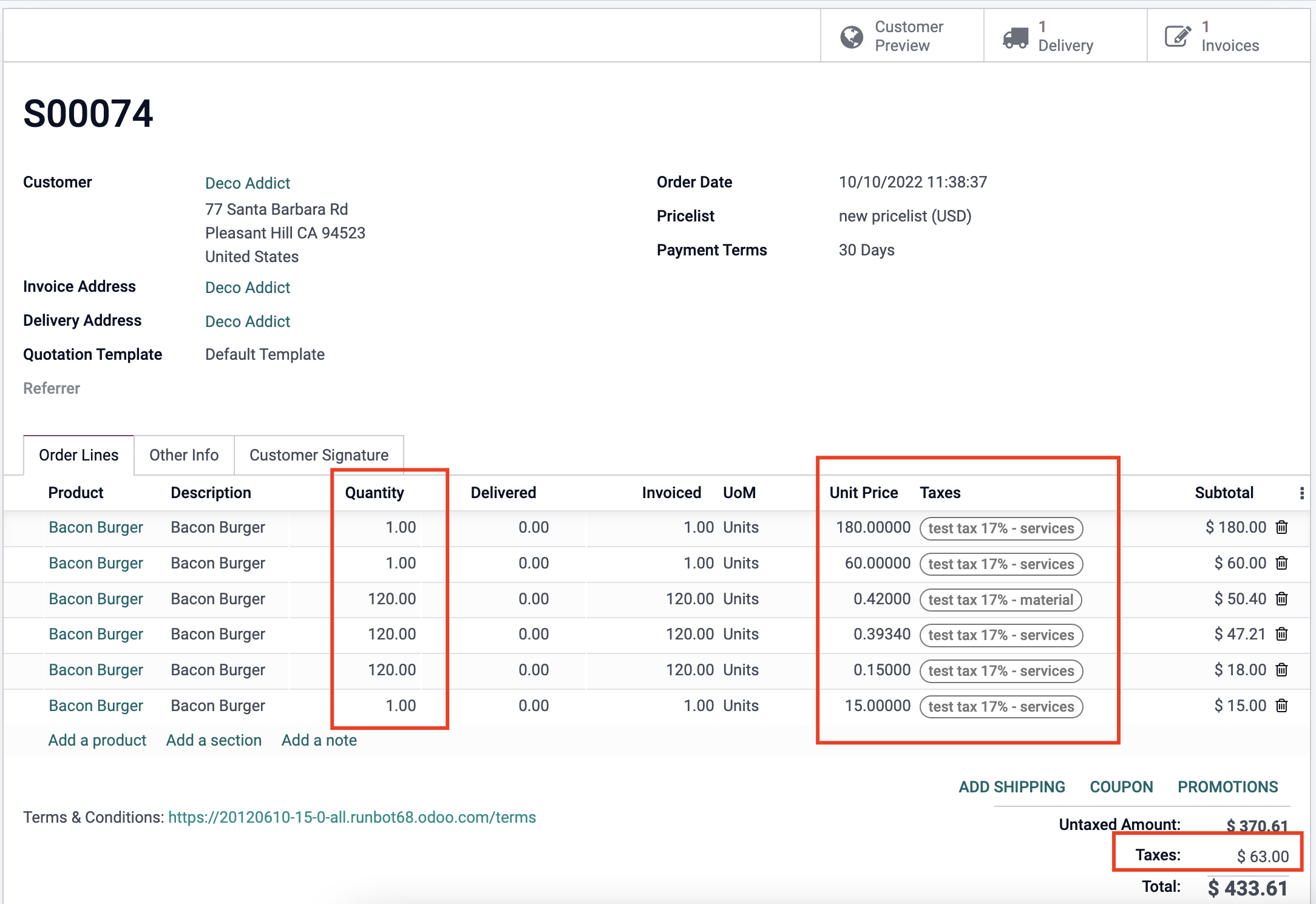1316x904 pixels.
Task: Click the 15.00000 unit price cell
Action: pyautogui.click(x=877, y=706)
